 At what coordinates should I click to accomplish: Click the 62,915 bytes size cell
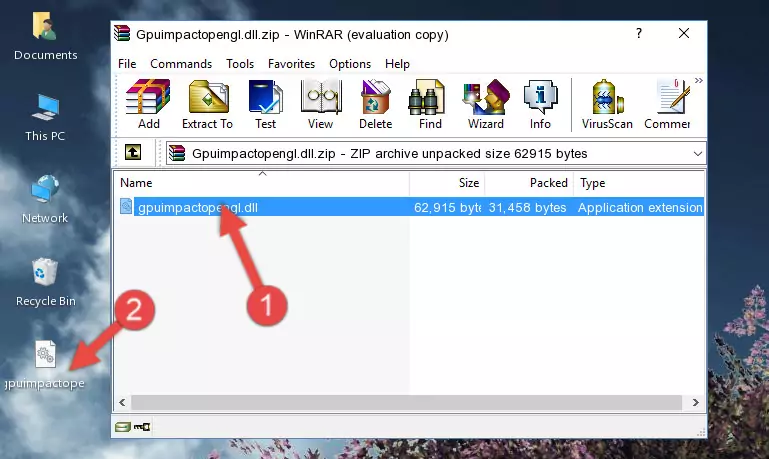coord(447,207)
